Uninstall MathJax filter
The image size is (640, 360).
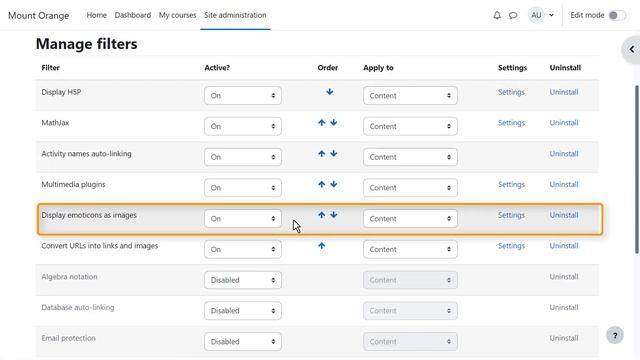(x=564, y=123)
